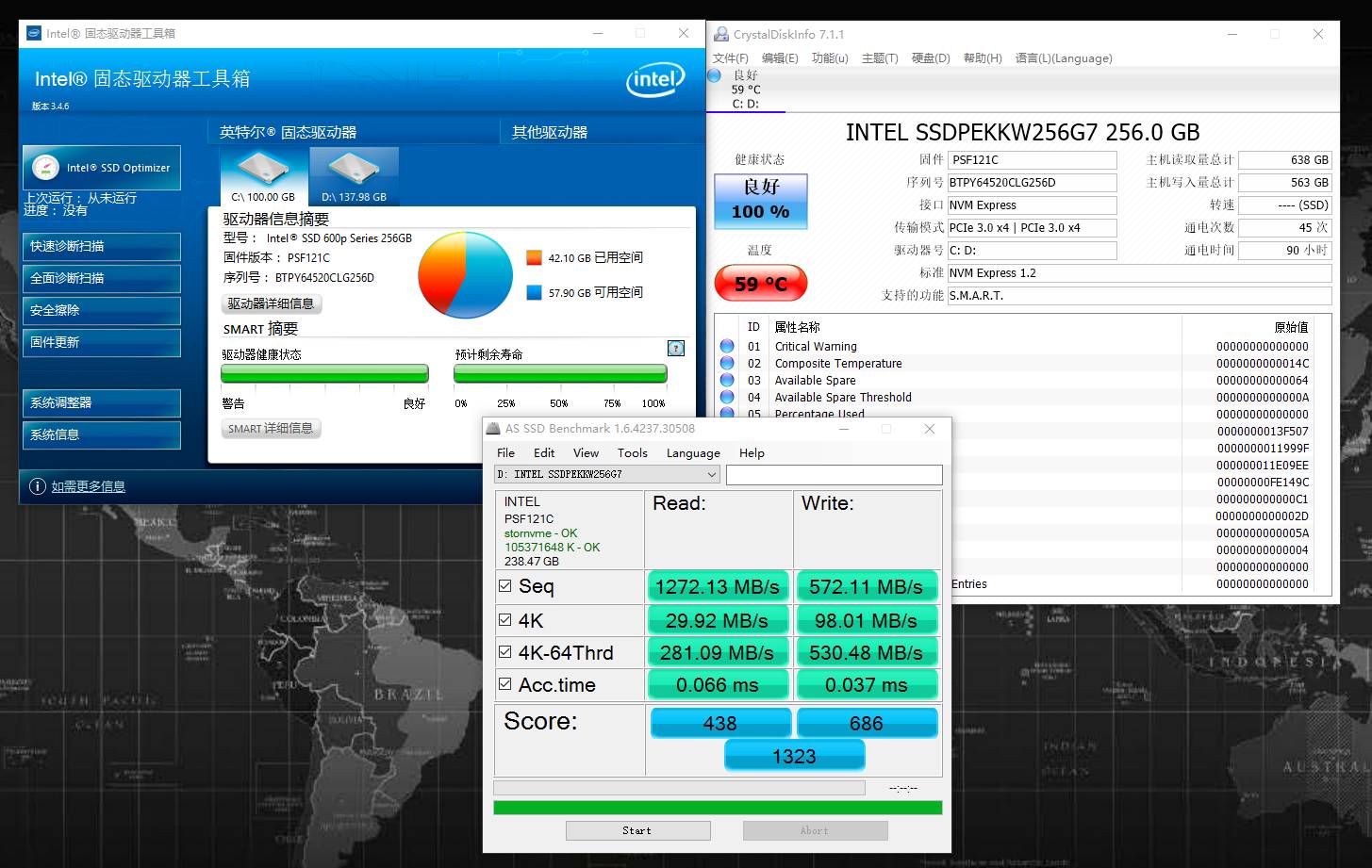Click the 预计剩余寿命 remaining life bar
Viewport: 1372px width, 868px height.
click(560, 374)
